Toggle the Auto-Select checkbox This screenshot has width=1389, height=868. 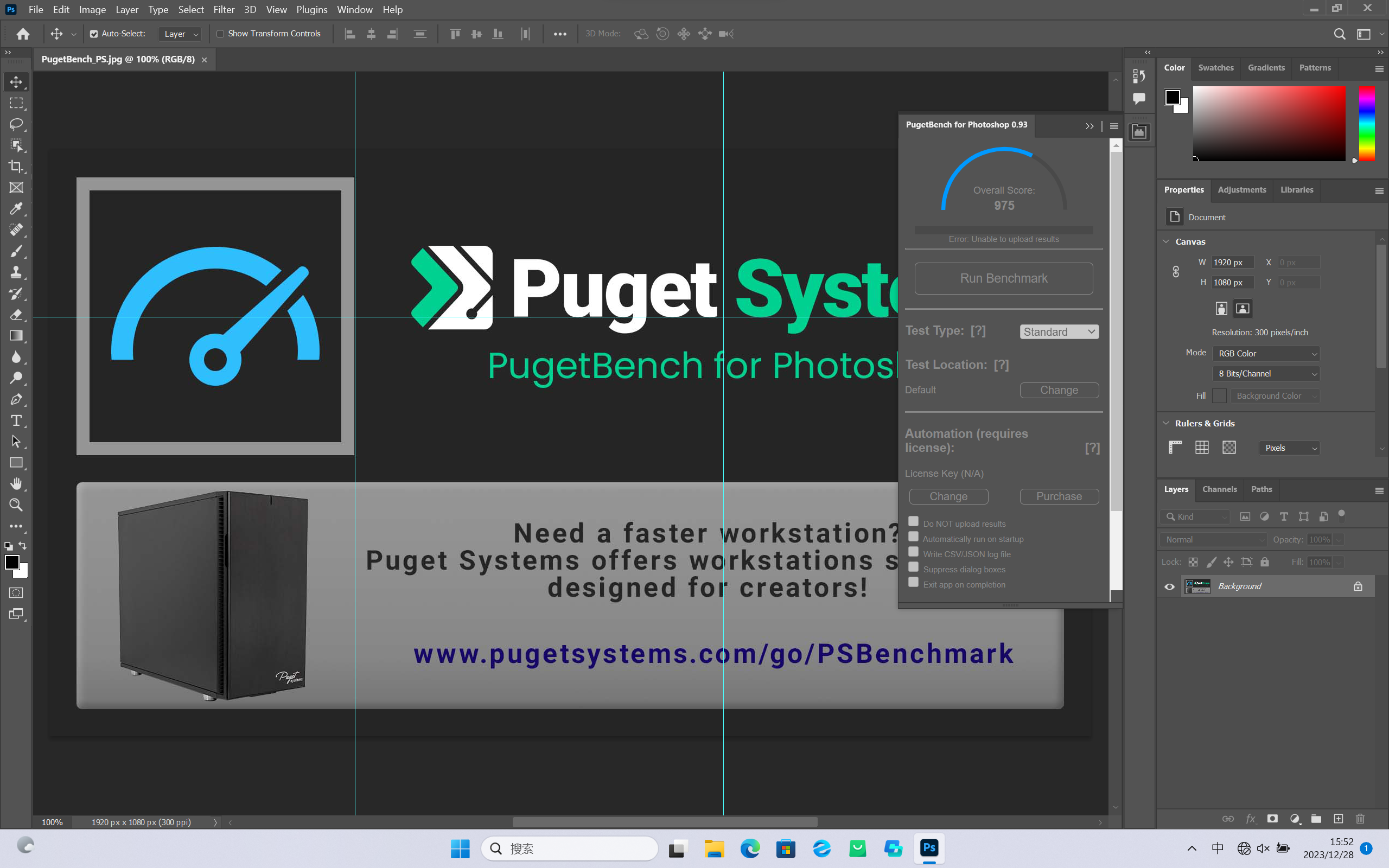pos(94,34)
